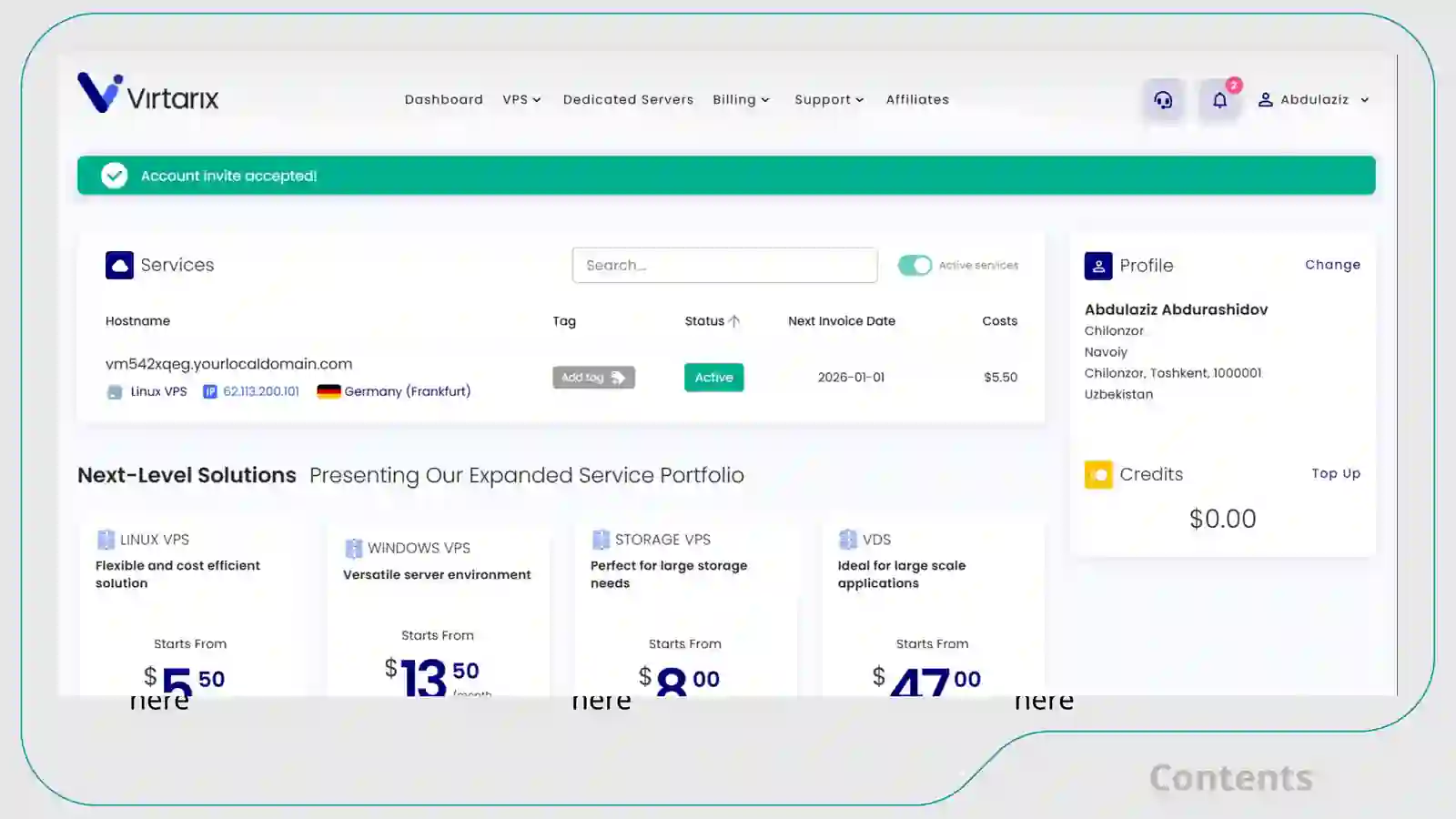
Task: Open the support headset icon
Action: (1163, 100)
